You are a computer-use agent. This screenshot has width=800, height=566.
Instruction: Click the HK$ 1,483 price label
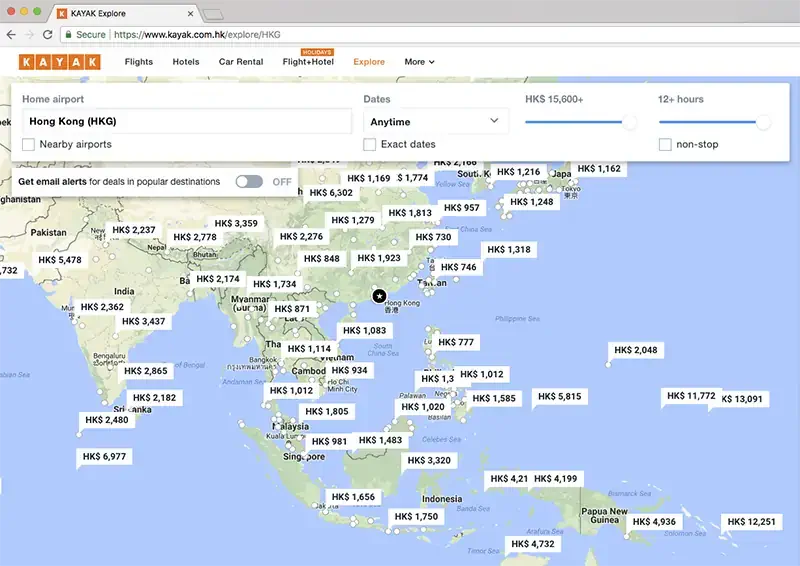(x=380, y=440)
